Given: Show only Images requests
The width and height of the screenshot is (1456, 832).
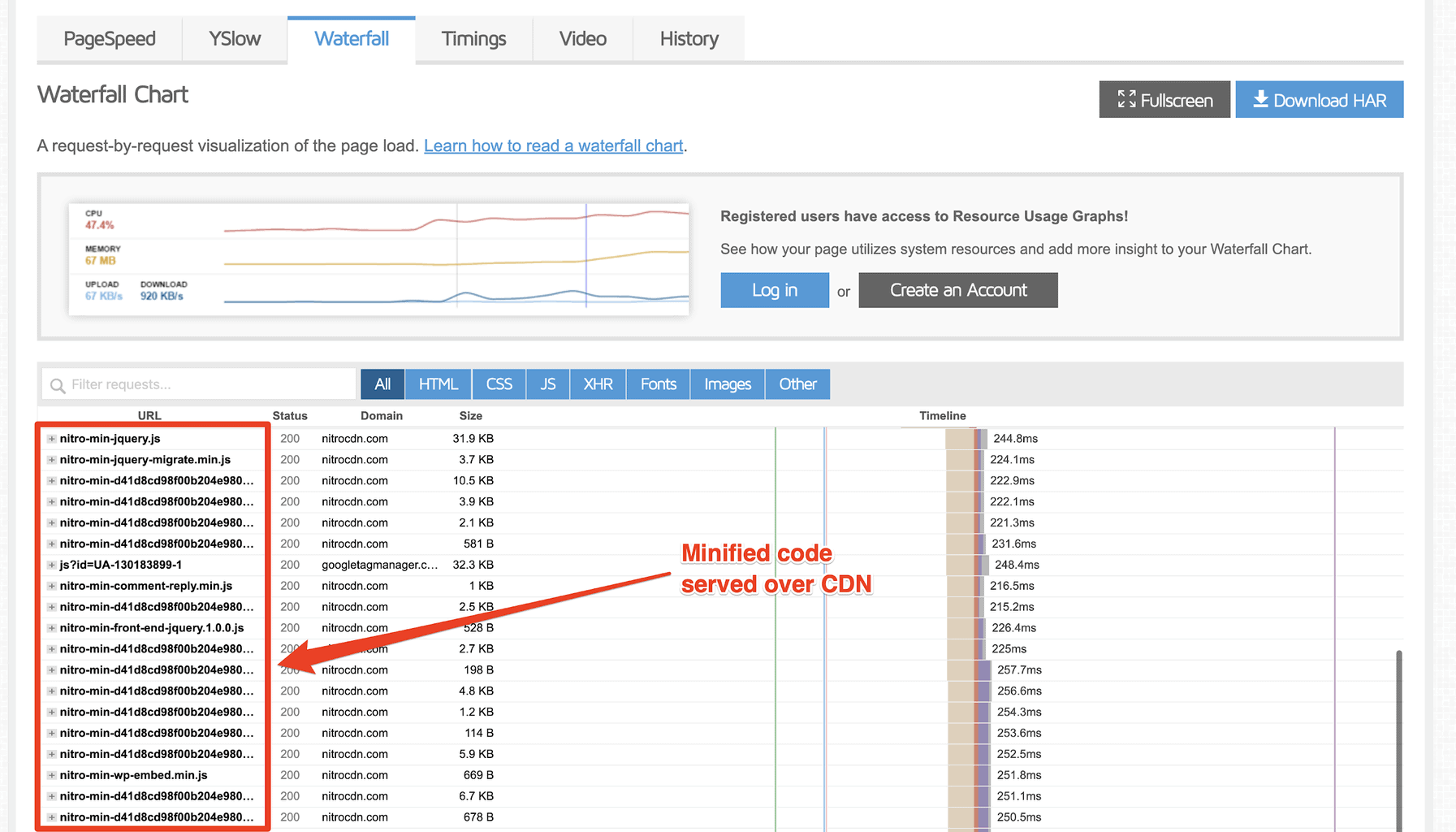Looking at the screenshot, I should 727,384.
